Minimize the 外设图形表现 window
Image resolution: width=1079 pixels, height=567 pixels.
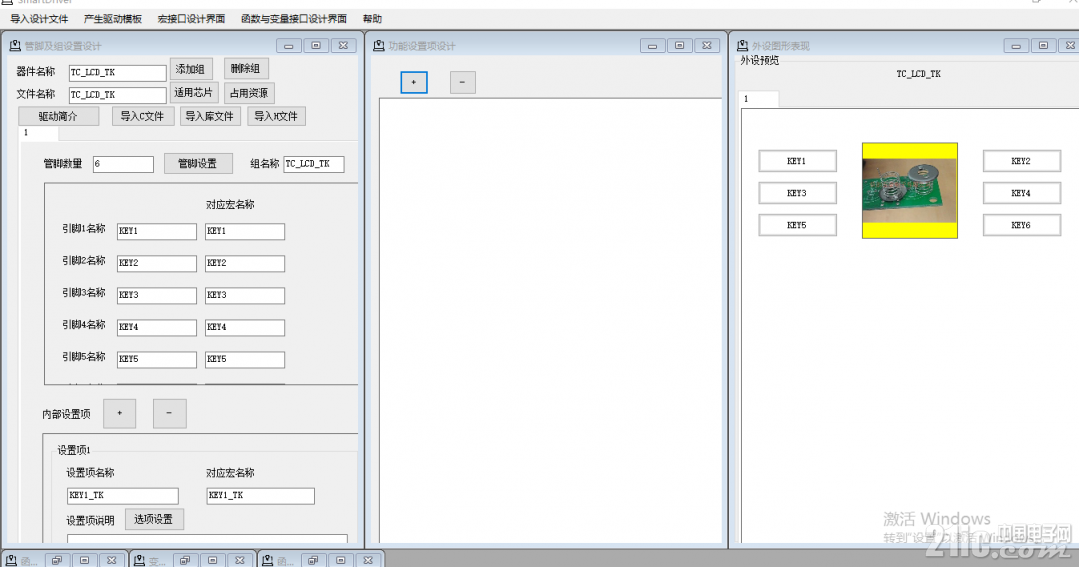(x=1016, y=45)
